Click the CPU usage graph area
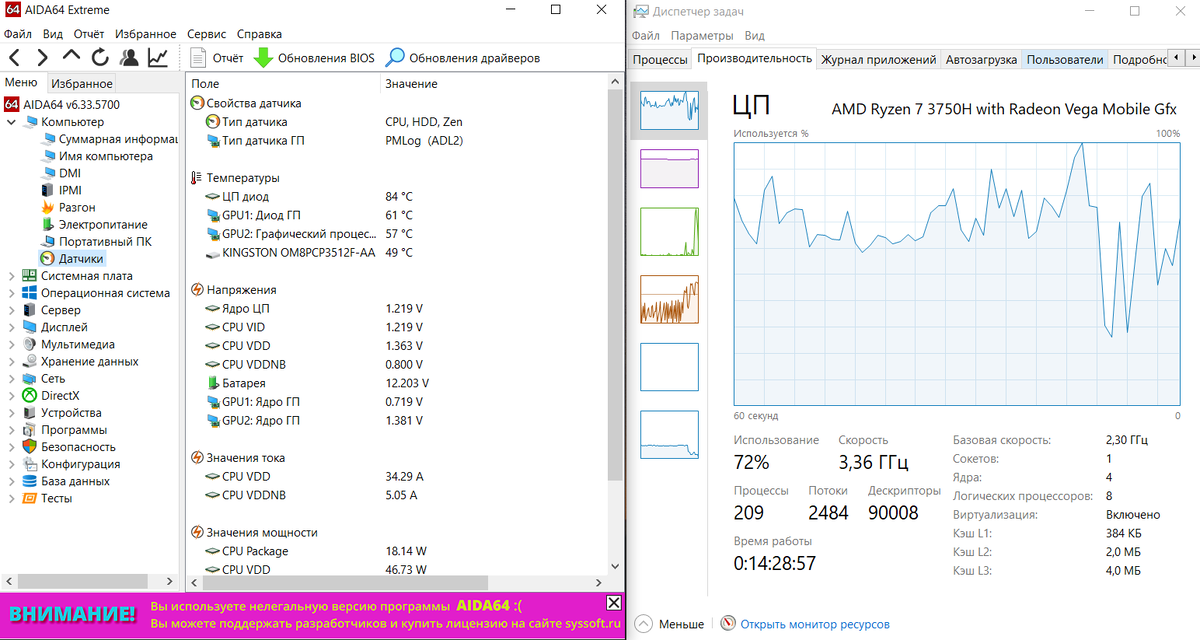 pyautogui.click(x=957, y=273)
